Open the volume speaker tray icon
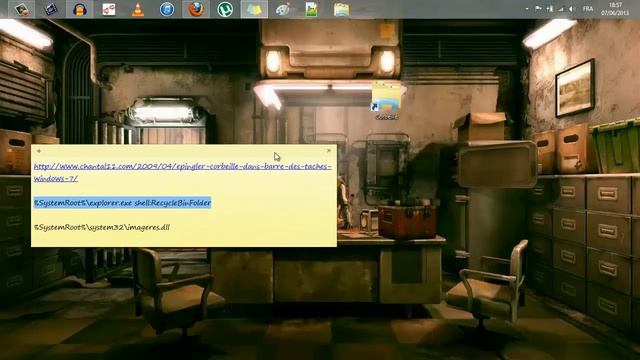Viewport: 640px width, 360px height. pos(572,9)
